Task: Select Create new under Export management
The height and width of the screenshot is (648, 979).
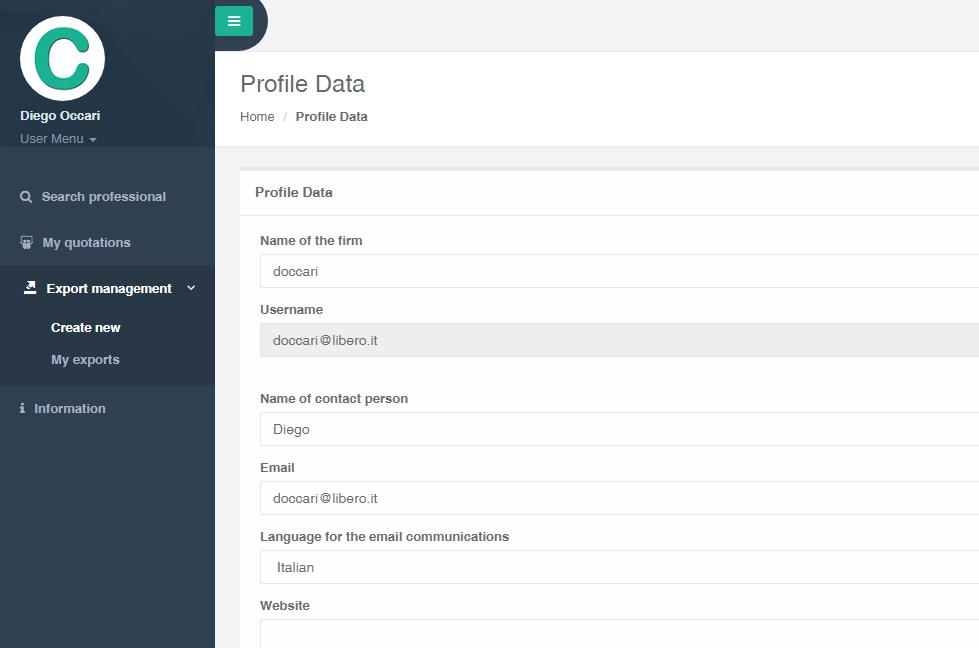Action: [x=86, y=328]
